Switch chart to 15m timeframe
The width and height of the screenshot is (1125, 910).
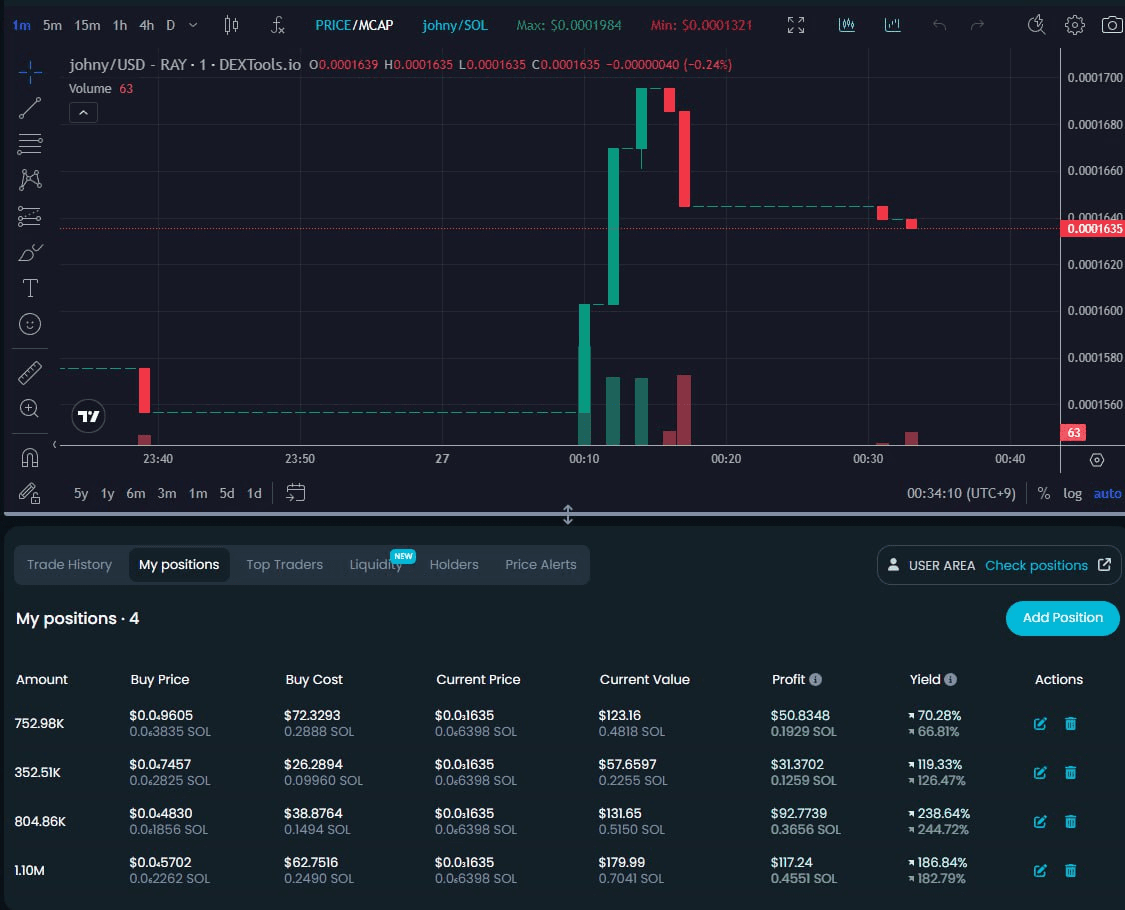coord(88,25)
